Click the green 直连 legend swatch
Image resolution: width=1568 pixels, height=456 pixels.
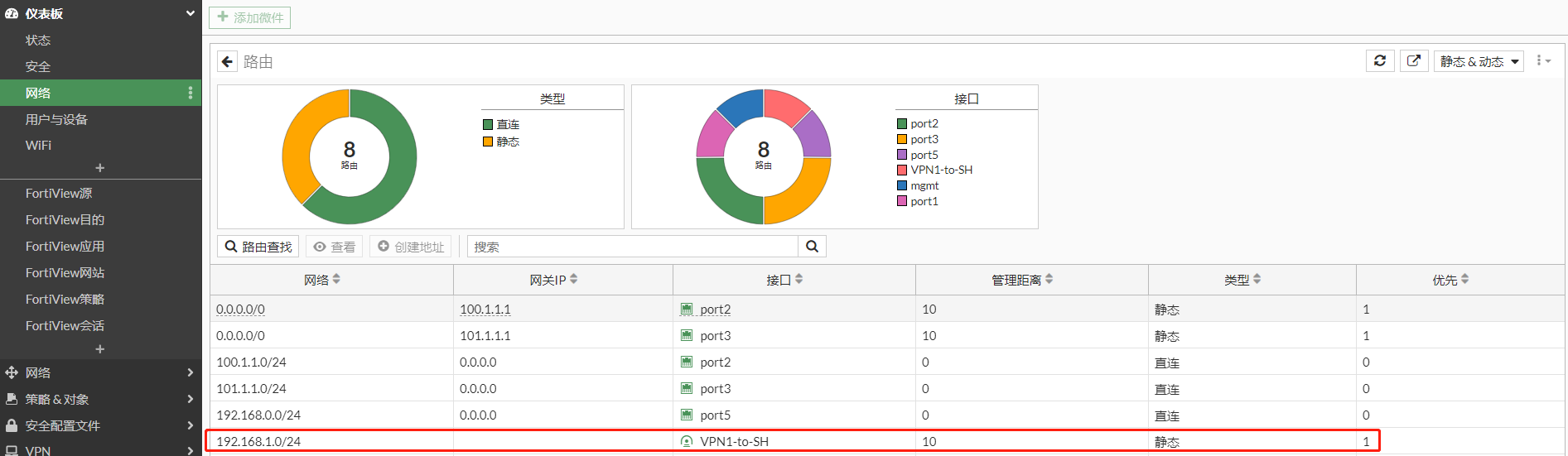click(488, 124)
